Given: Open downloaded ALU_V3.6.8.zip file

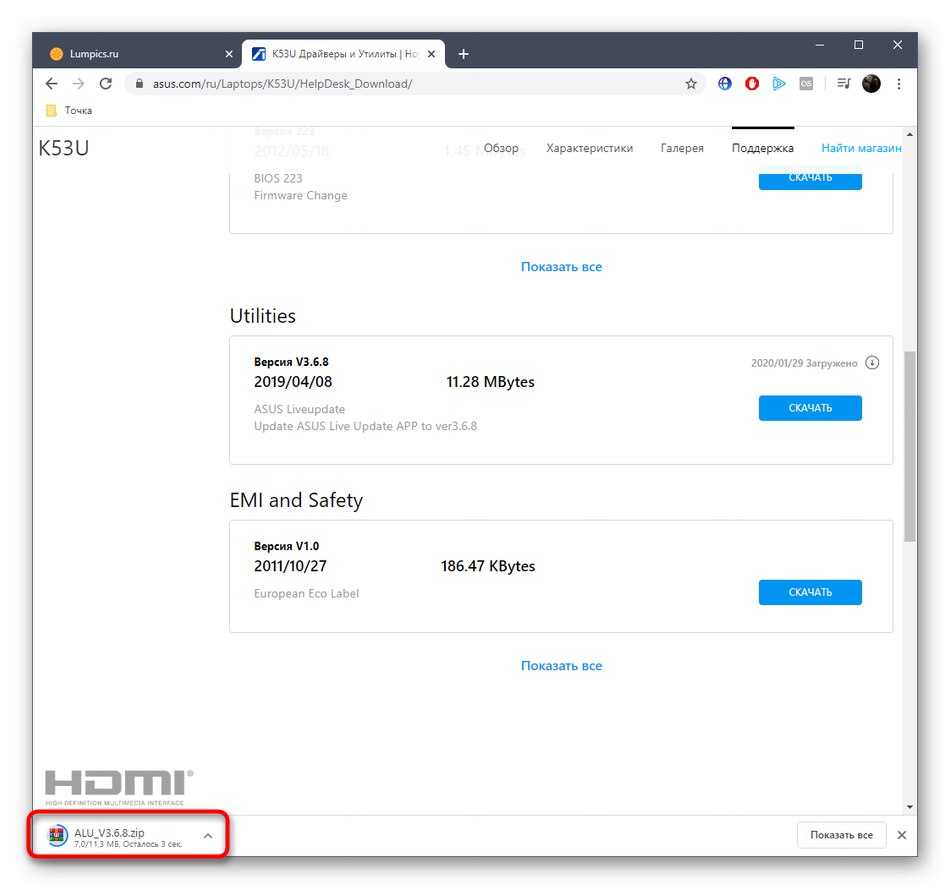Looking at the screenshot, I should 115,836.
